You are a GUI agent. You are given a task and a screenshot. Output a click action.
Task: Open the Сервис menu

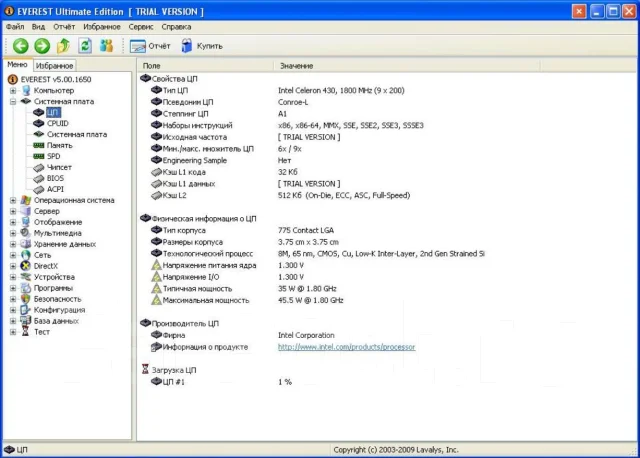[141, 27]
